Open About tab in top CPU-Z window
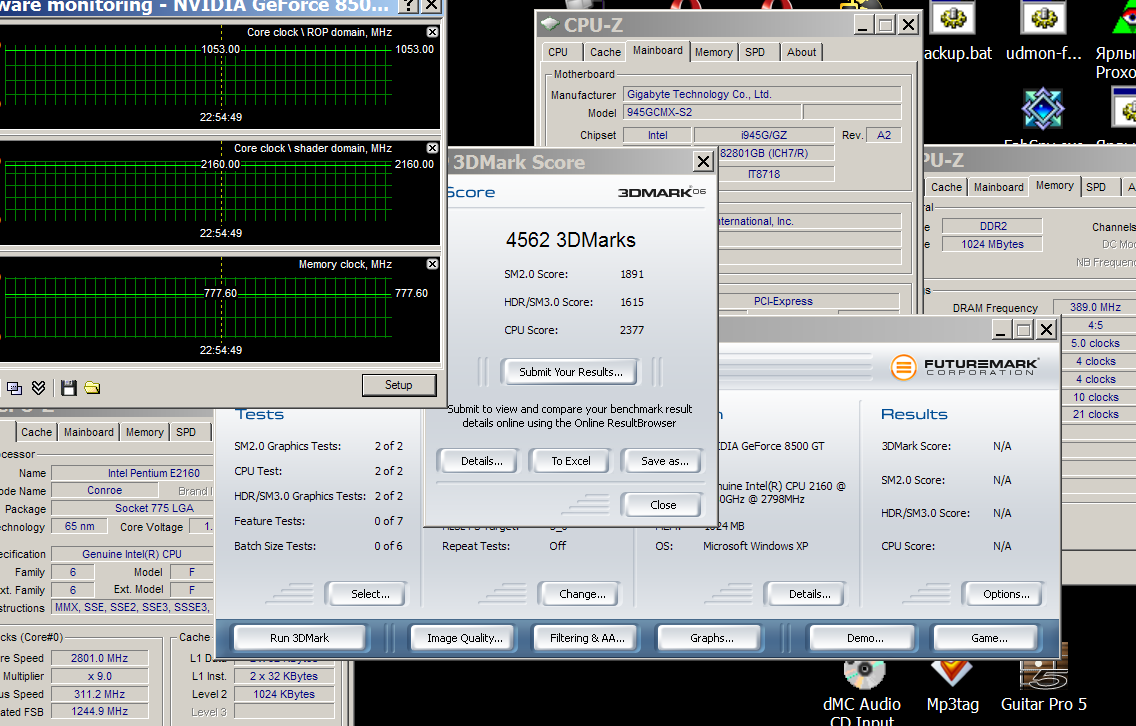 pyautogui.click(x=801, y=52)
